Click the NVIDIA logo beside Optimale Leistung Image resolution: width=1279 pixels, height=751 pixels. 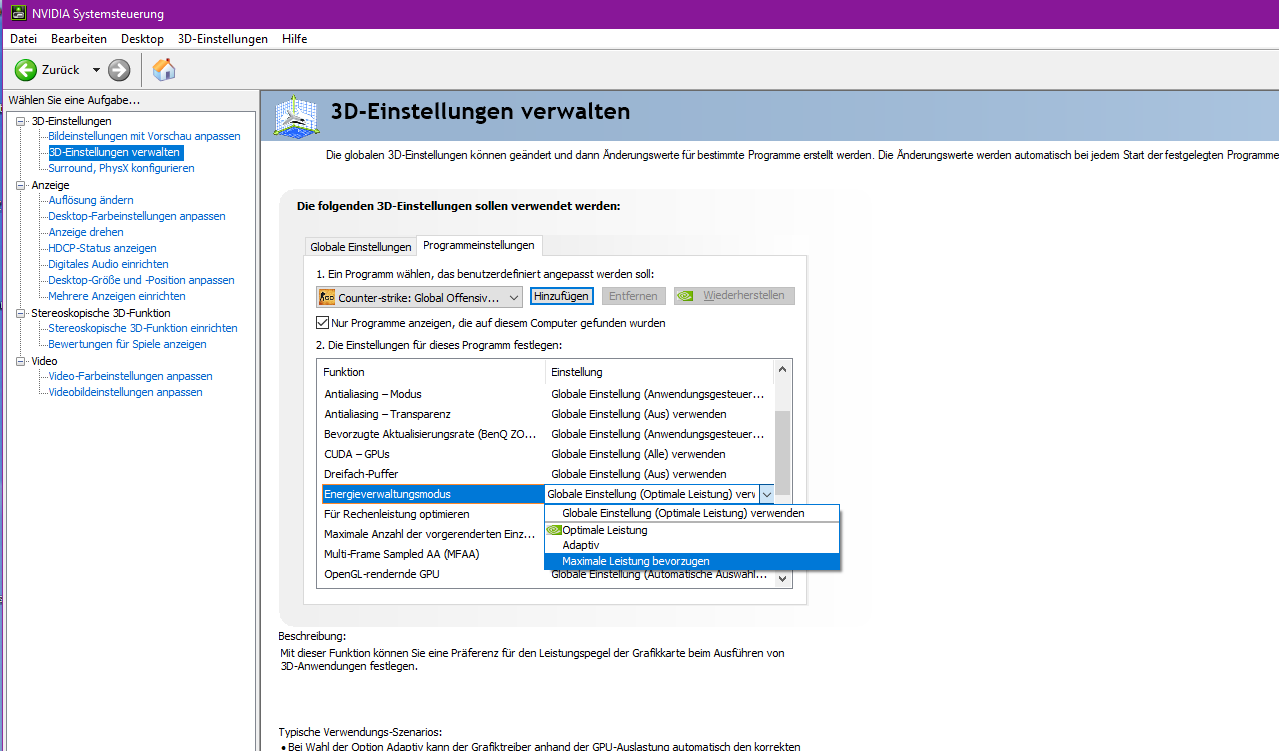tap(554, 530)
